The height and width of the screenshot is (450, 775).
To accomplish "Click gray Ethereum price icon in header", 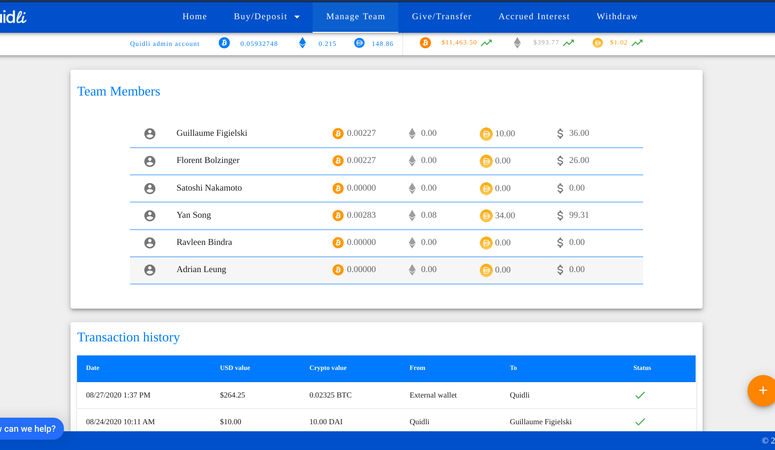I will (x=517, y=43).
